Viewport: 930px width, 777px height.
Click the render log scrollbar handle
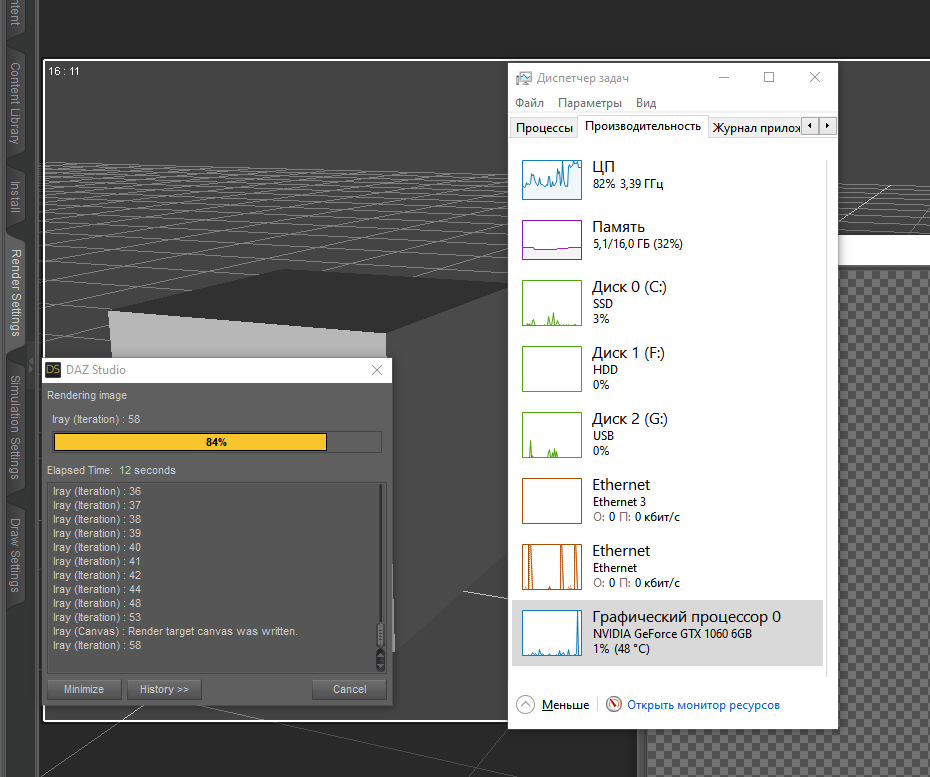(380, 635)
